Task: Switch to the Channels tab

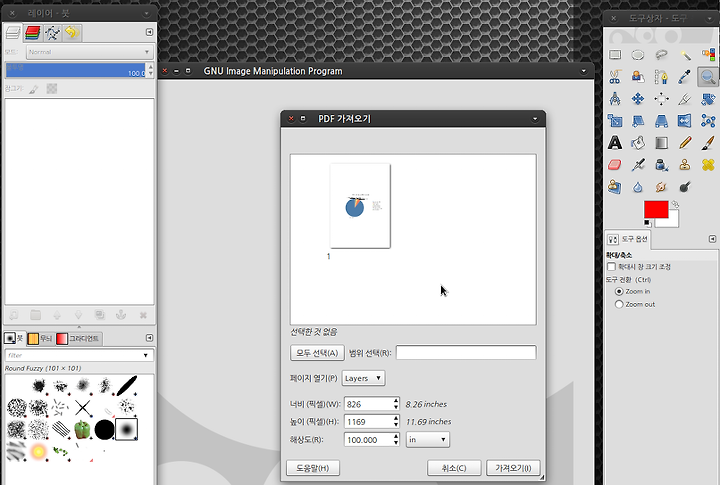Action: 33,33
